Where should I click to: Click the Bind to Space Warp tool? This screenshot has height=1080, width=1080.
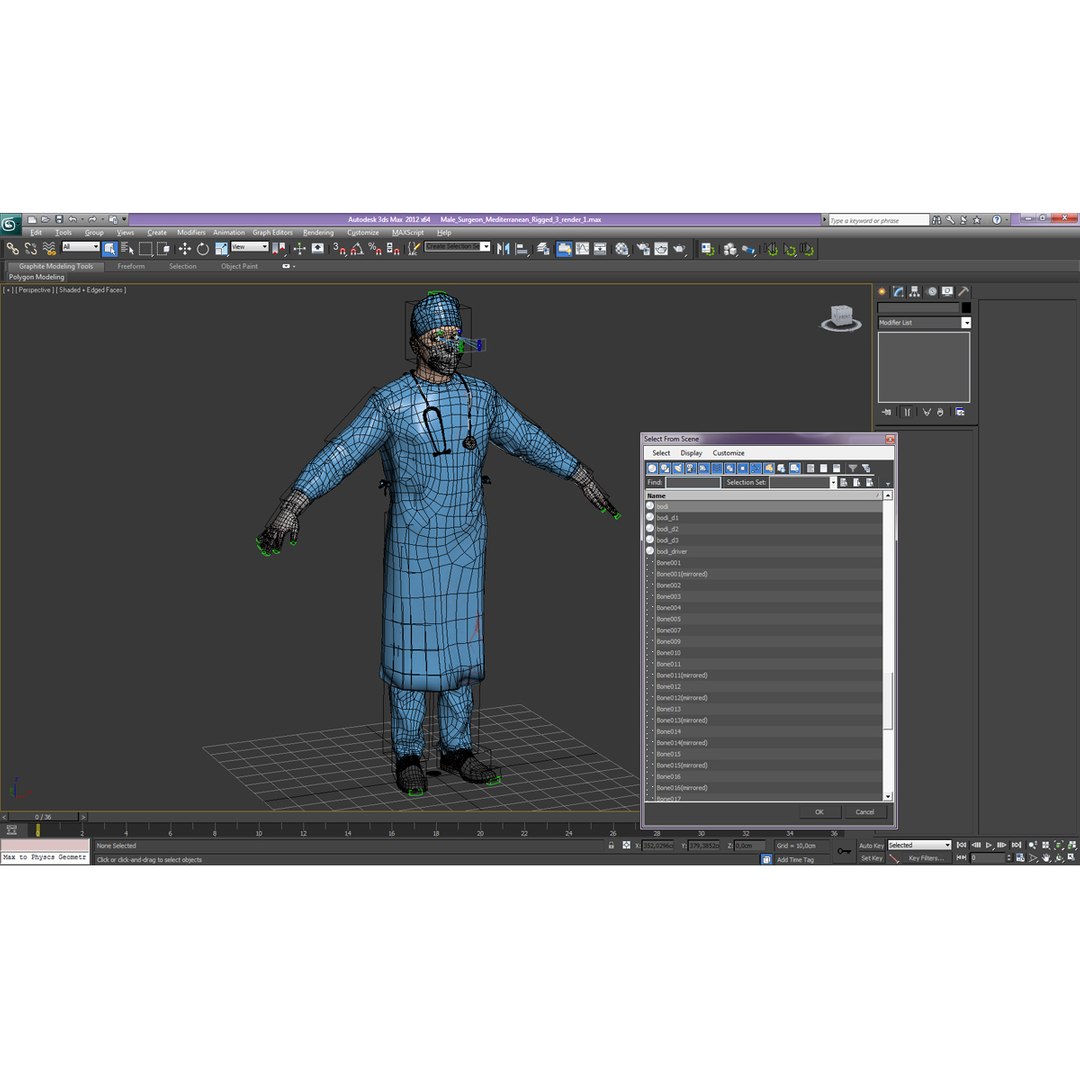point(49,249)
